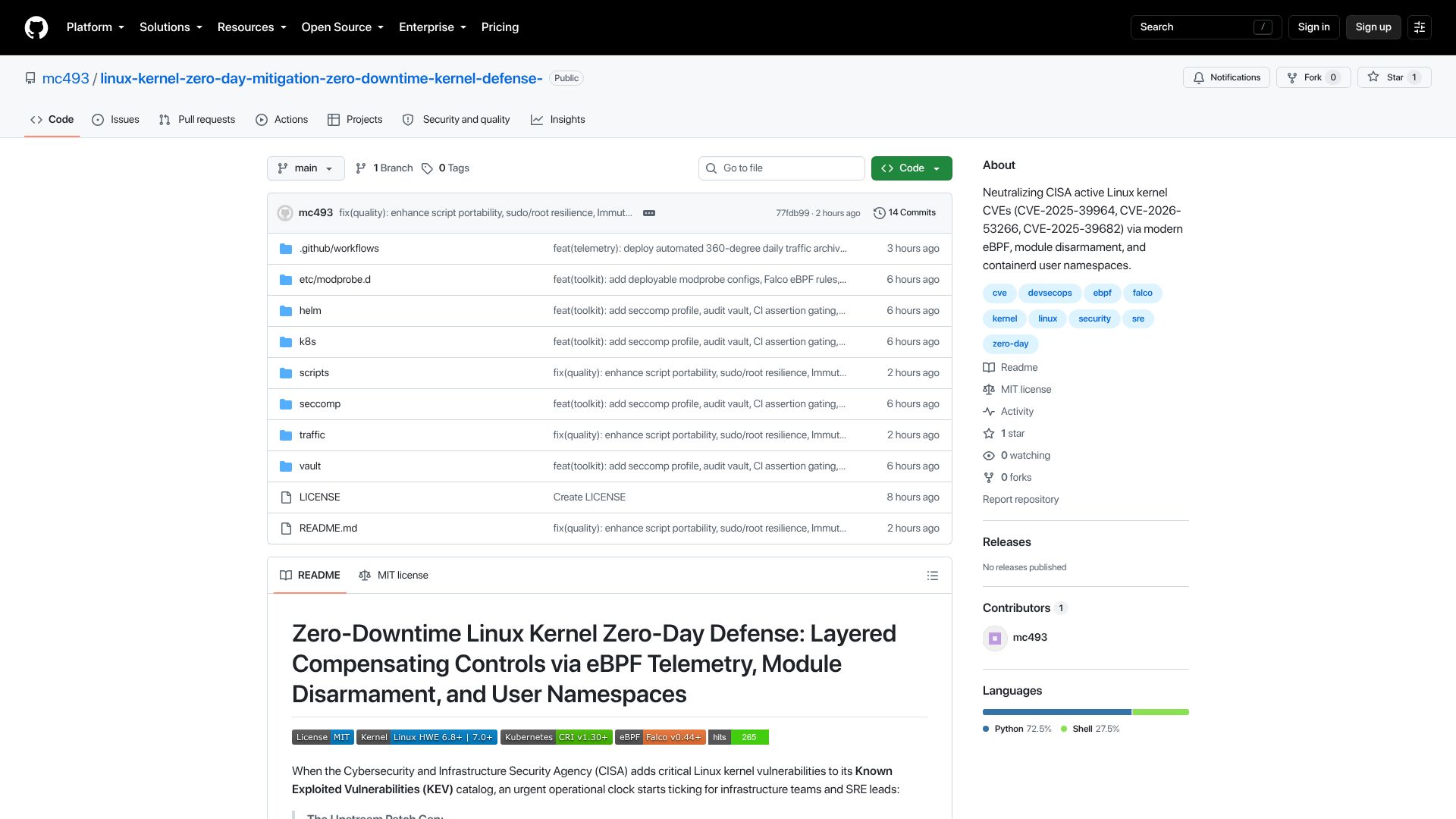Click the Shell segment of language bar
Screen dimensions: 1456x819
[x=1161, y=713]
